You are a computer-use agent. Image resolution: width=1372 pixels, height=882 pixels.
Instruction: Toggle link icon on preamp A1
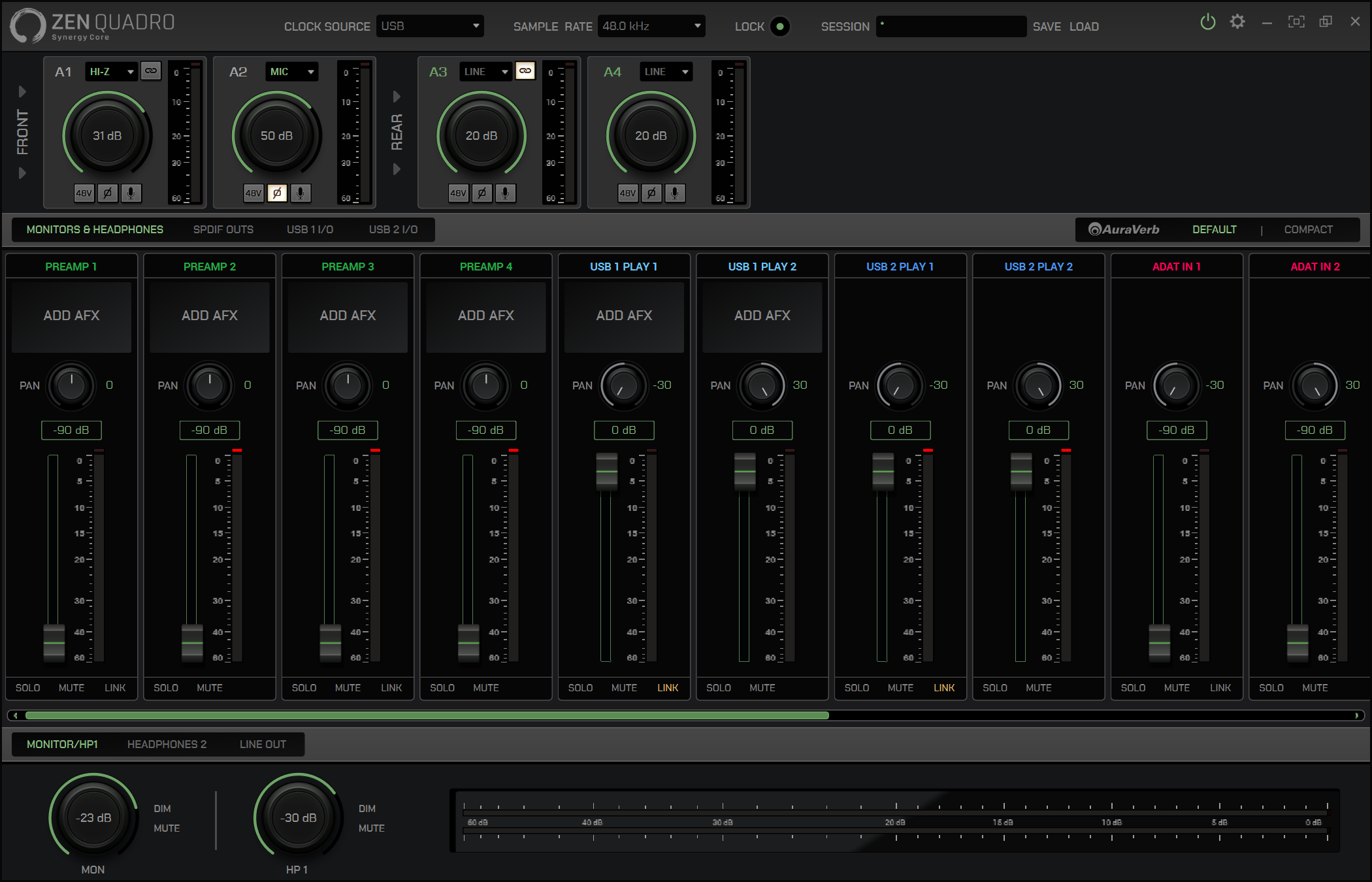151,71
